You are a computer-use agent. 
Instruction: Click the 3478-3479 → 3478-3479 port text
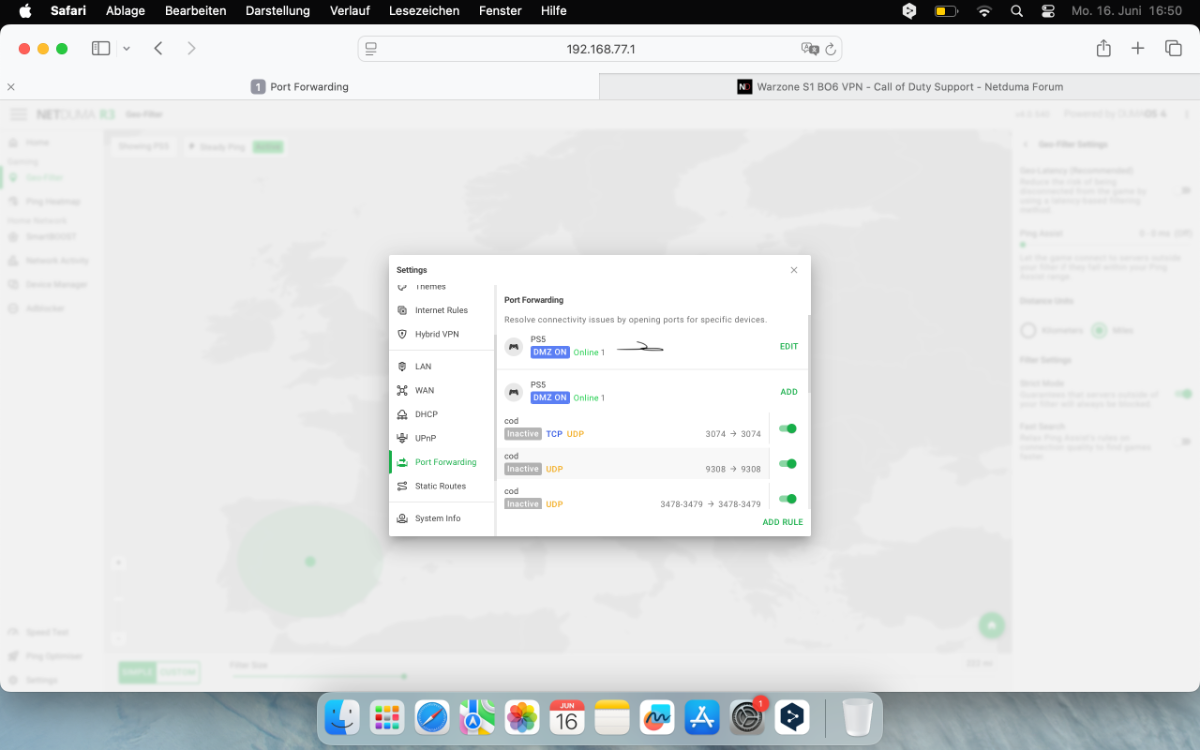point(710,504)
